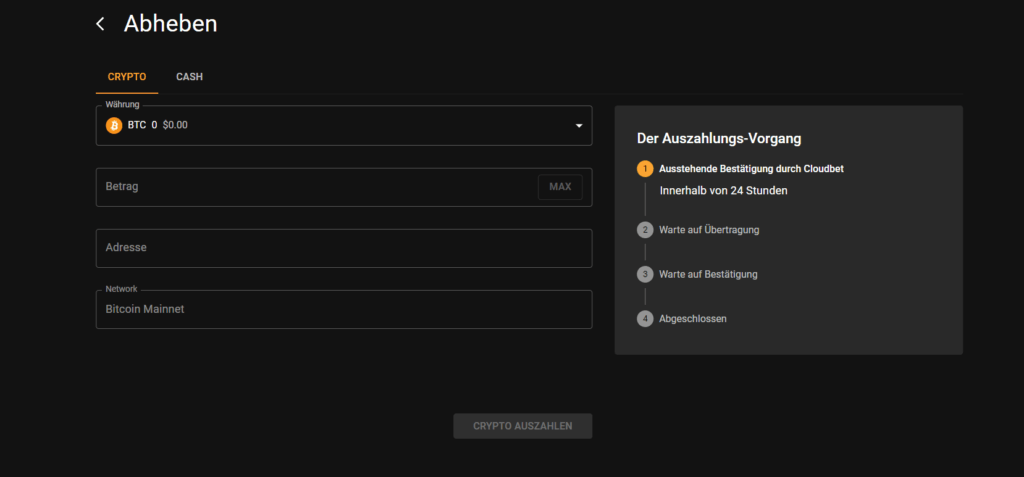1024x477 pixels.
Task: Select step 3 circle Warte auf Bestätigung
Action: [645, 274]
